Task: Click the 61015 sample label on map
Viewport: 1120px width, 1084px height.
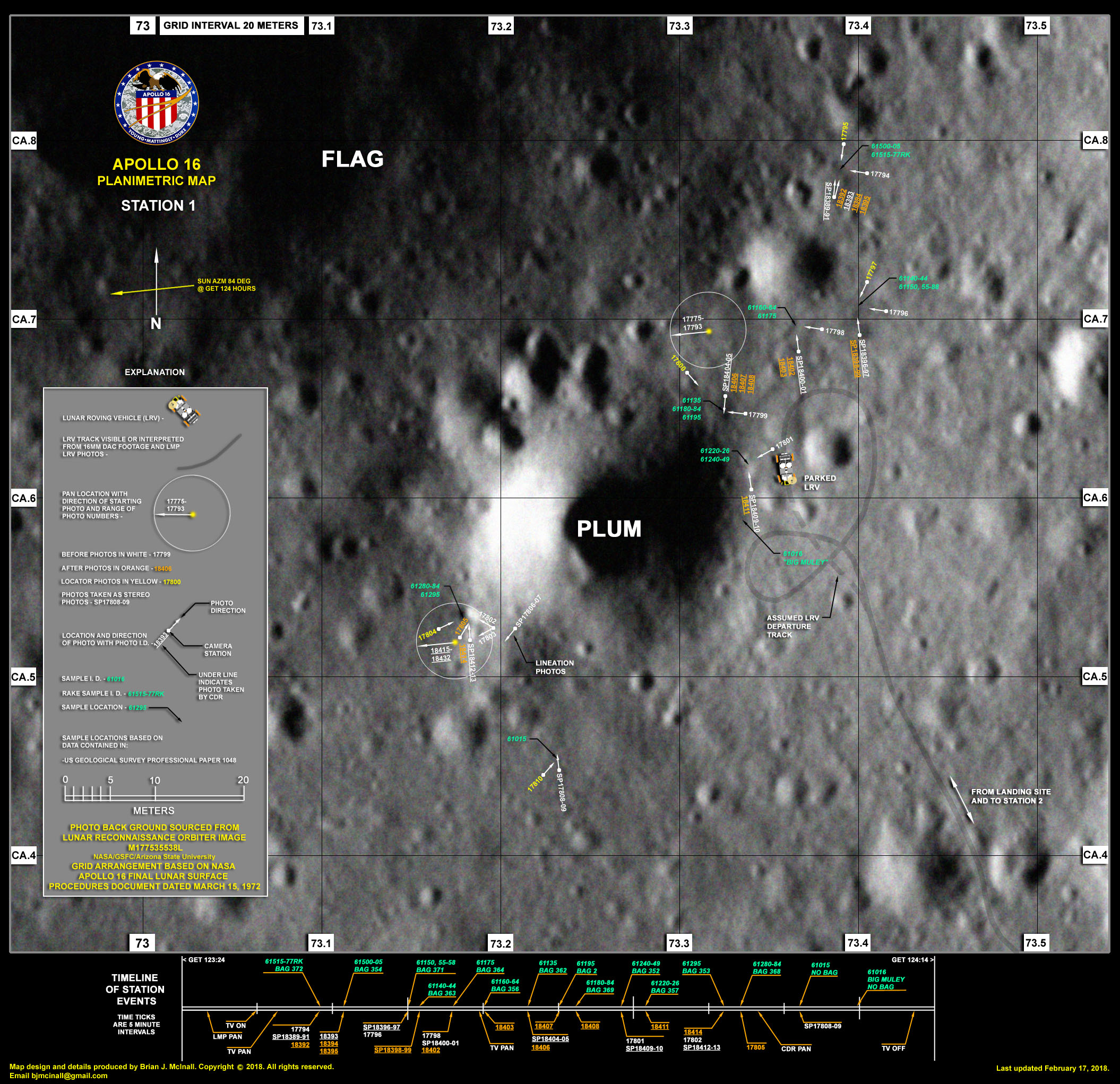Action: [516, 739]
